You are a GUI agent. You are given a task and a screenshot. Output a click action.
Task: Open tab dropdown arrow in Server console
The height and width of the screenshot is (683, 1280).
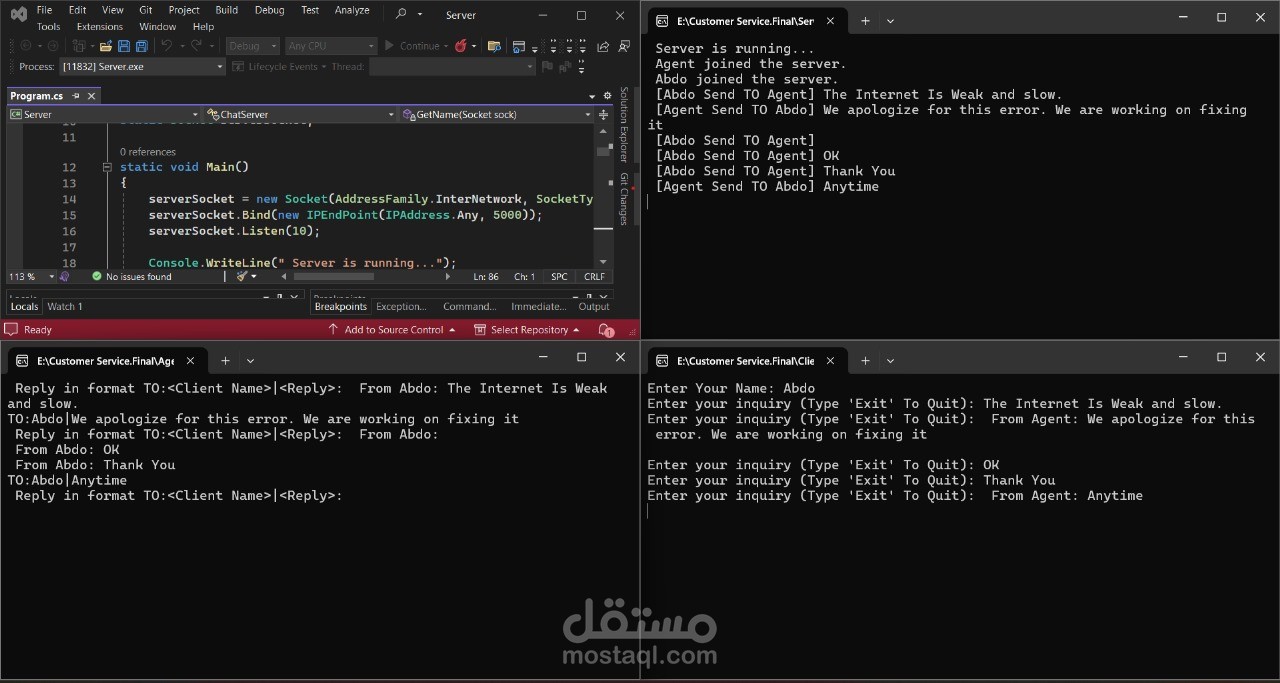(x=890, y=20)
